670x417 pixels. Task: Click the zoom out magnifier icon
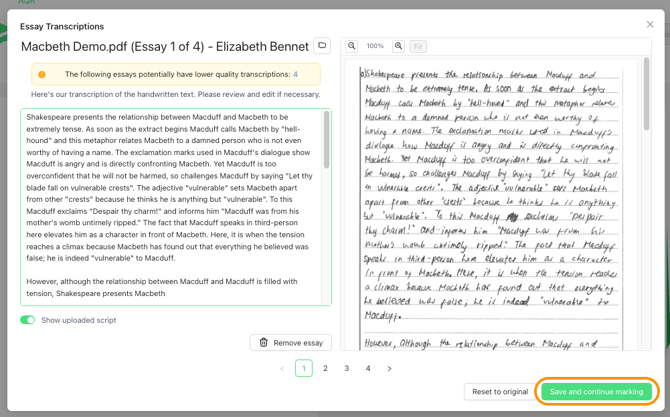click(x=351, y=46)
